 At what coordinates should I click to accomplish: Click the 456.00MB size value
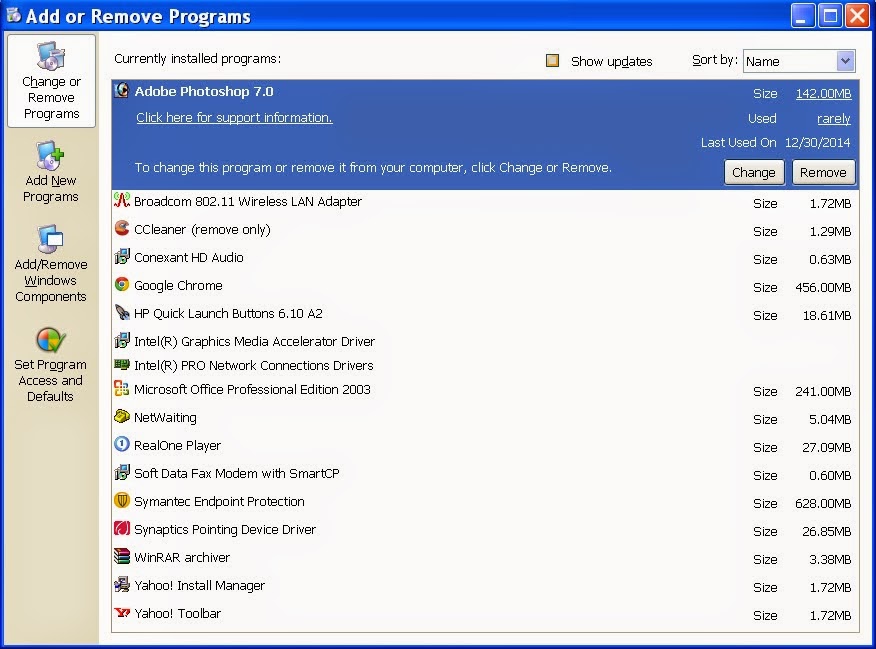click(x=823, y=288)
